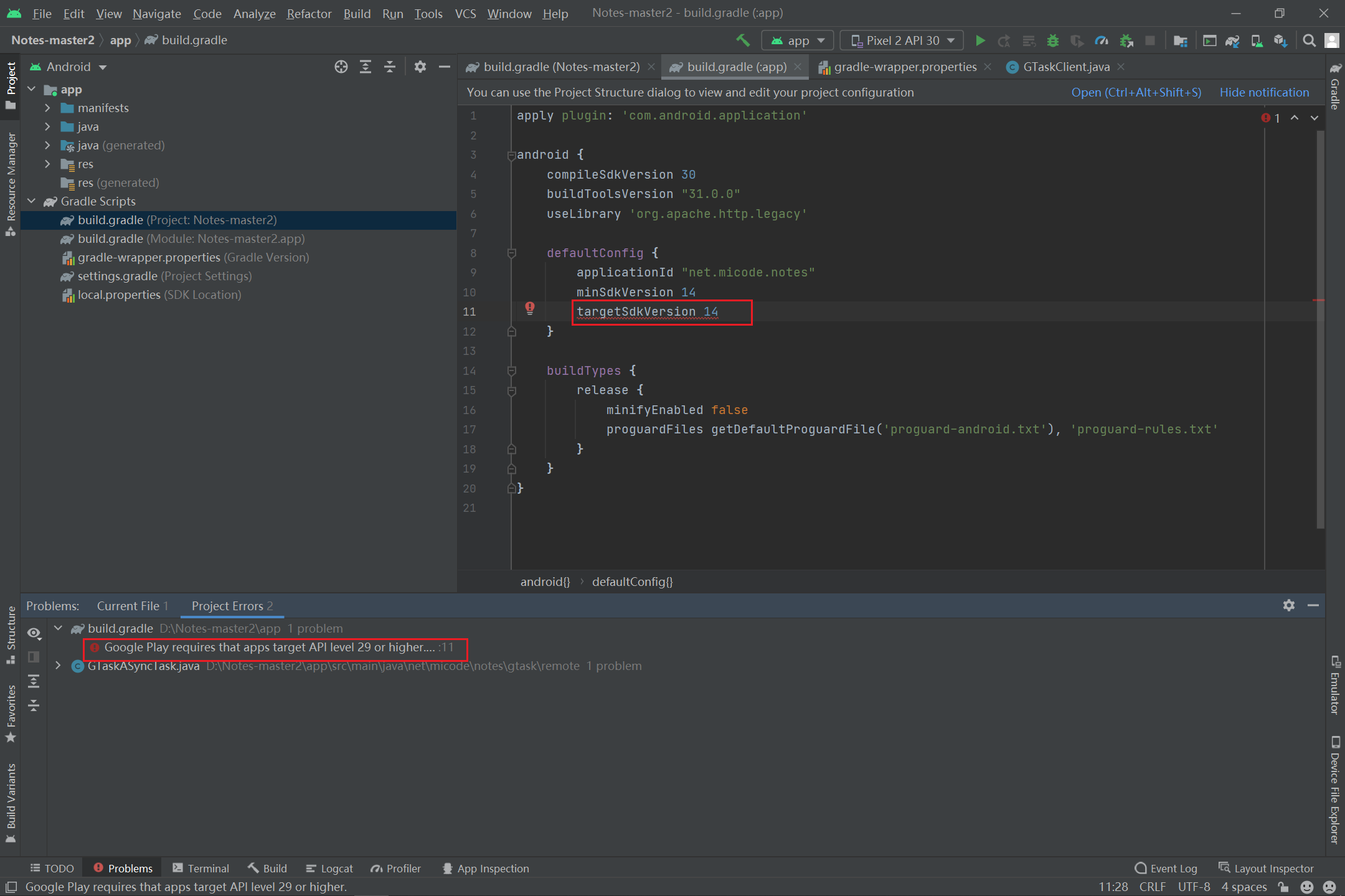The height and width of the screenshot is (896, 1345).
Task: Open Problems panel gear settings
Action: [x=1289, y=605]
